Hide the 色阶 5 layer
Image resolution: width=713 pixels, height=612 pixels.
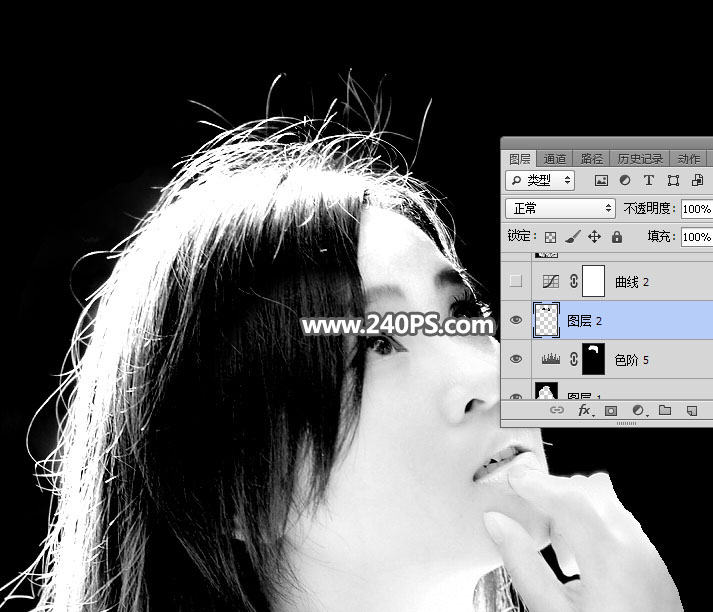tap(516, 359)
